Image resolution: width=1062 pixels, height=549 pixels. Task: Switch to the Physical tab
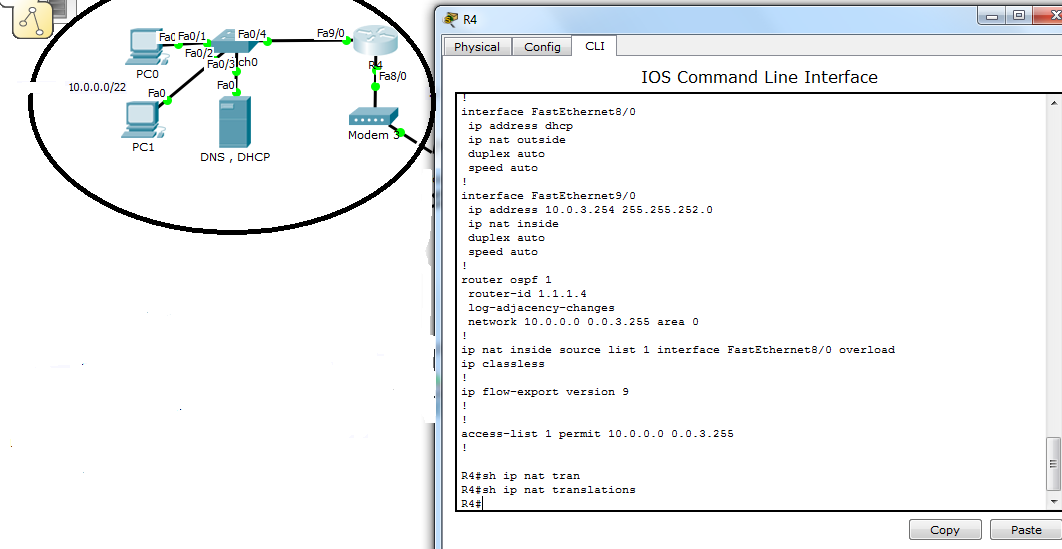(x=477, y=47)
